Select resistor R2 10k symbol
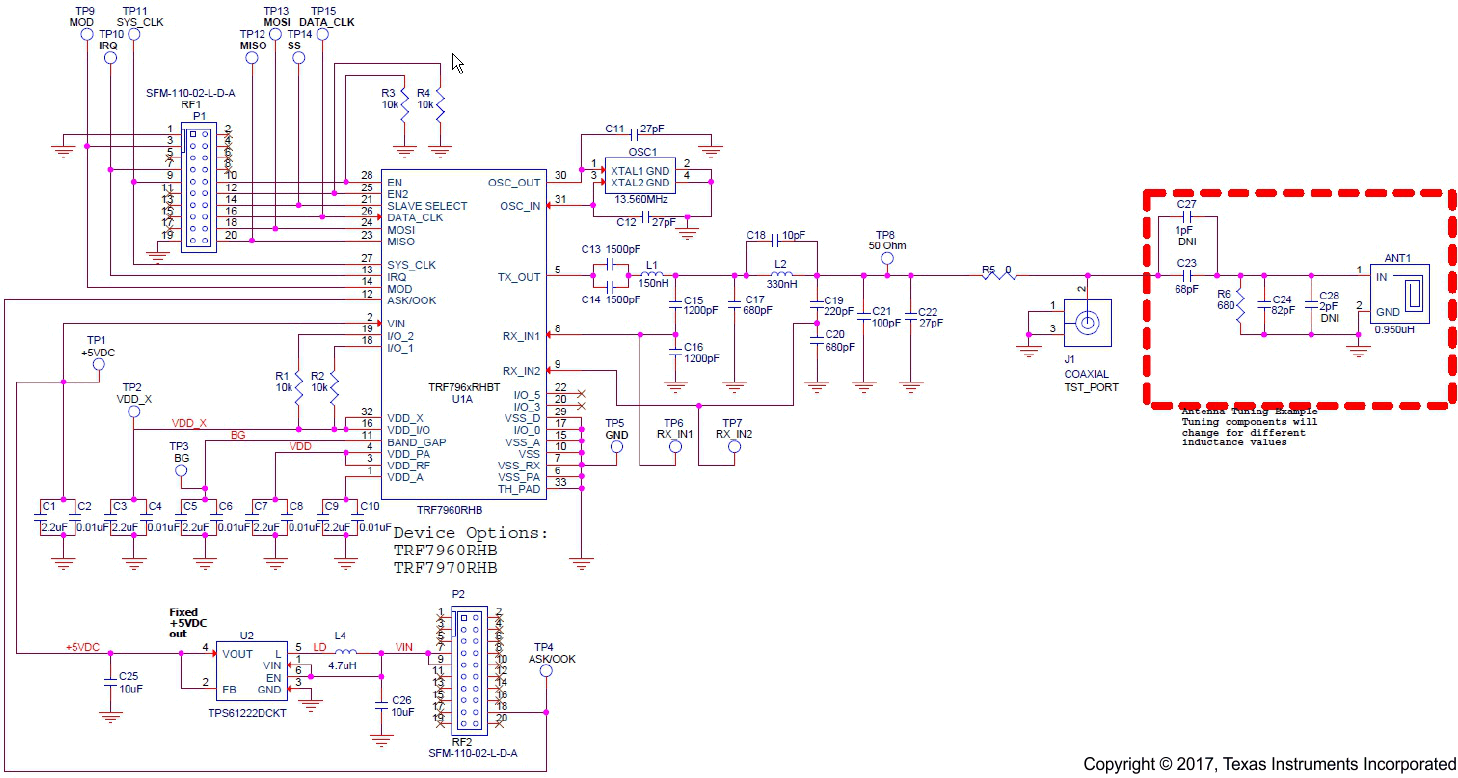 tap(334, 387)
